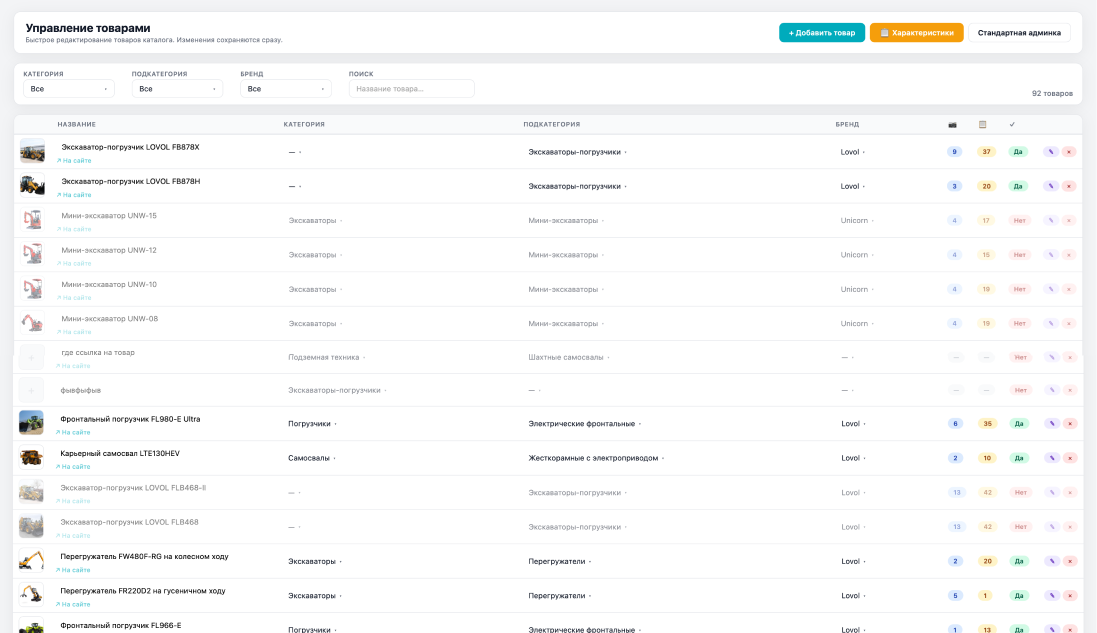Image resolution: width=1097 pixels, height=633 pixels.
Task: Delete the 'фывфыфыв' product row
Action: click(x=1070, y=390)
